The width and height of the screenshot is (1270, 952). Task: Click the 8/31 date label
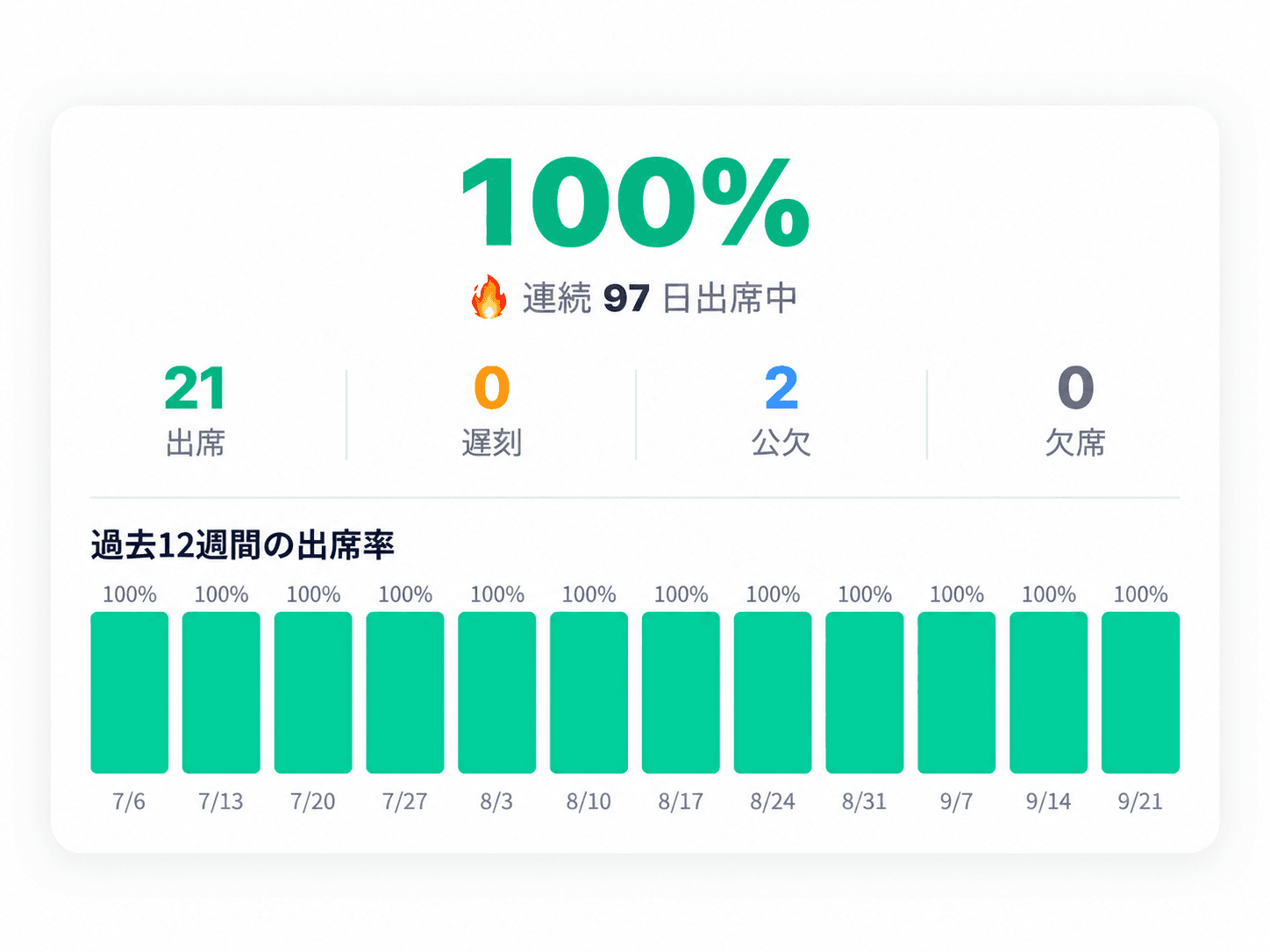[865, 801]
